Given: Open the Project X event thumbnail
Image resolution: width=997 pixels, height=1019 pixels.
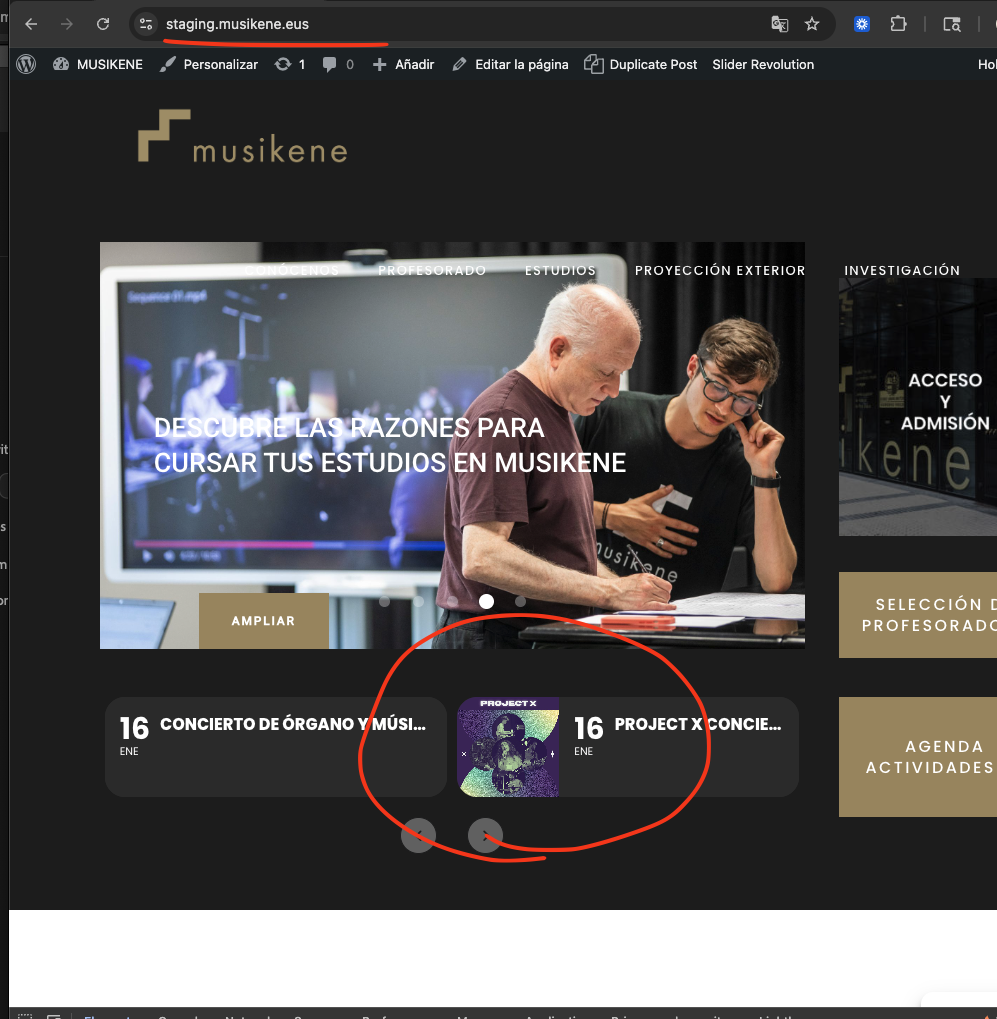Looking at the screenshot, I should click(x=508, y=747).
